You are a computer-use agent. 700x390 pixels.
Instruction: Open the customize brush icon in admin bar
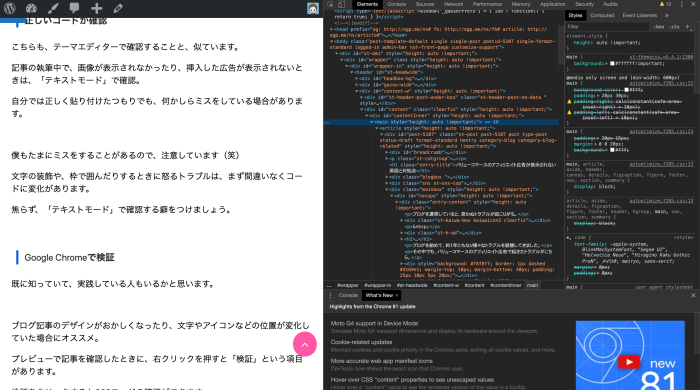(x=53, y=8)
